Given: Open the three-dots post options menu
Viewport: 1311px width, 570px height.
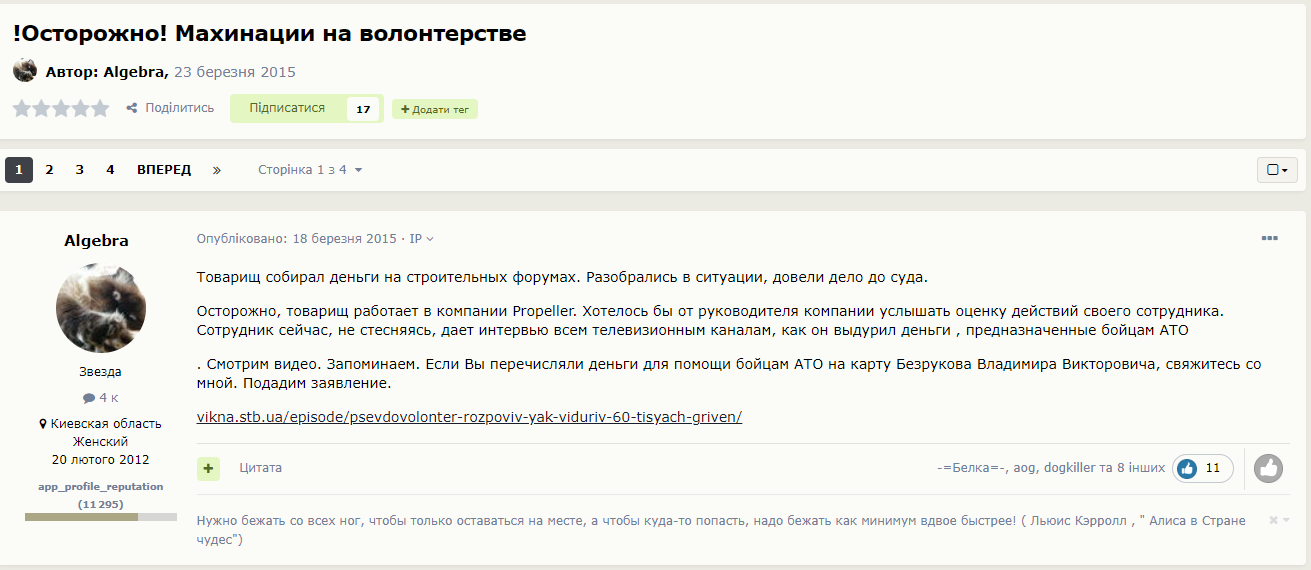Looking at the screenshot, I should 1269,238.
